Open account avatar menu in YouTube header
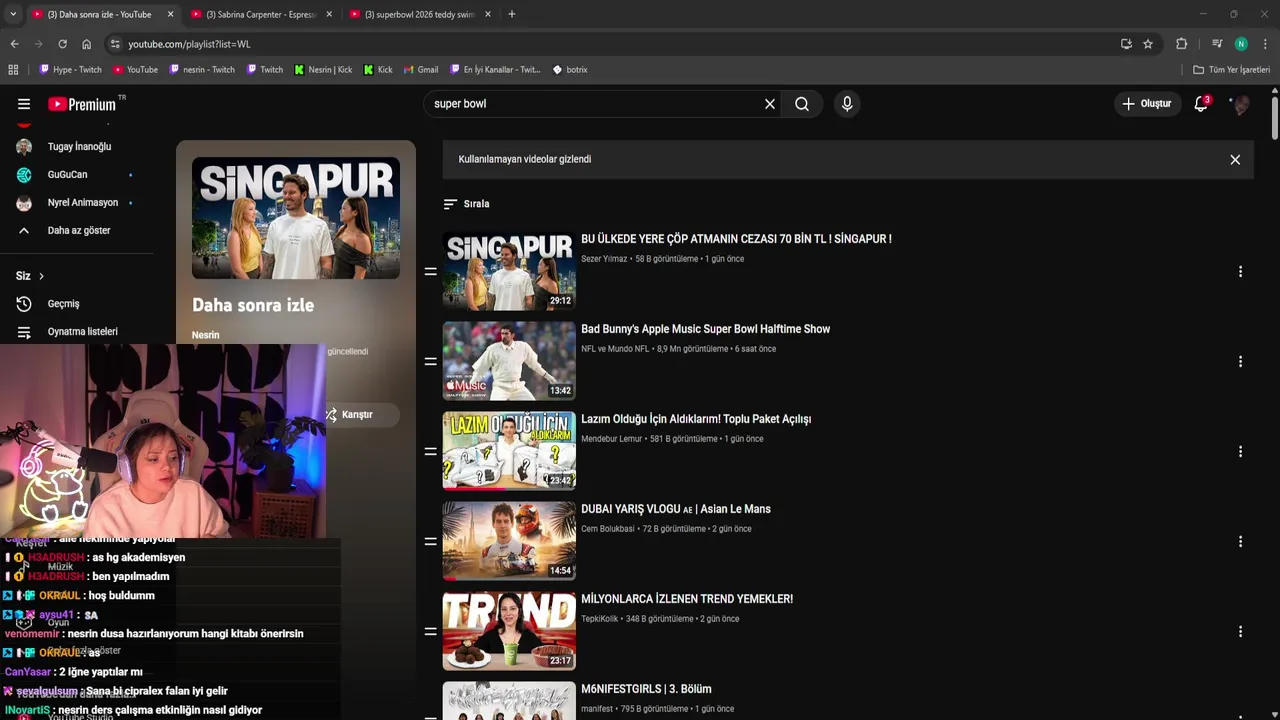Viewport: 1280px width, 720px height. (1240, 104)
